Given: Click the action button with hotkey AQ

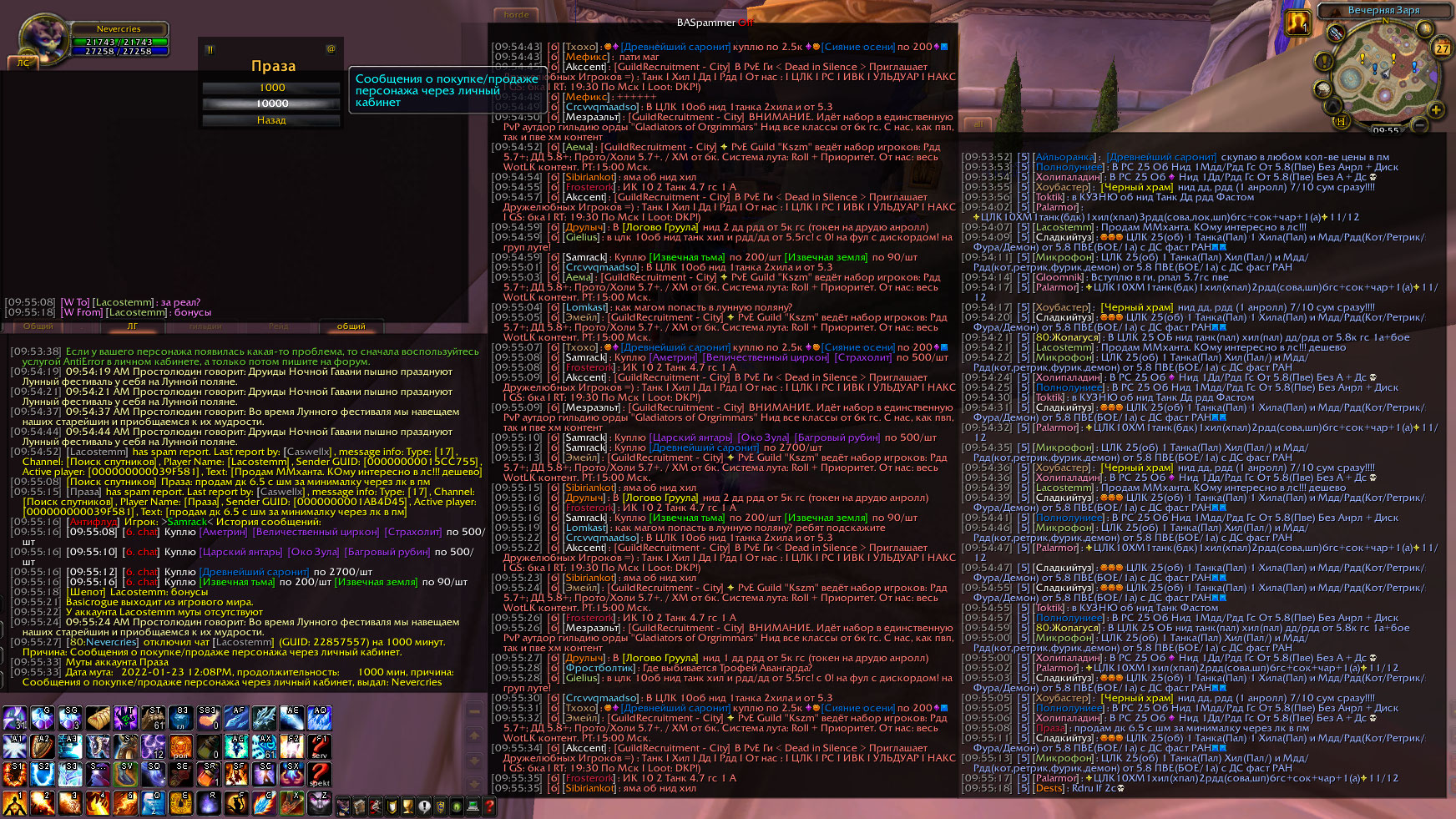Looking at the screenshot, I should (319, 718).
